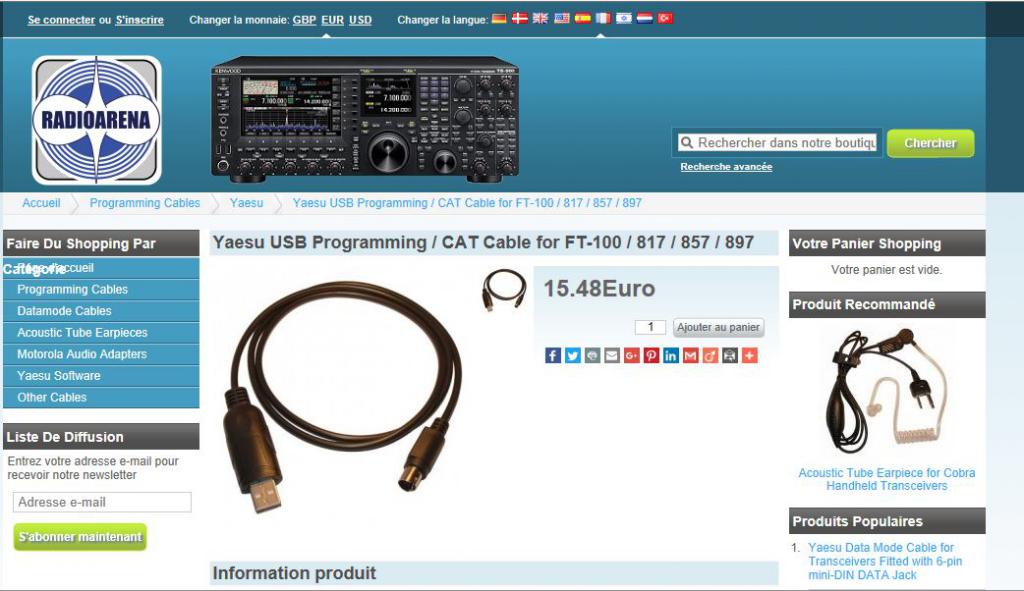Viewport: 1024px width, 591px height.
Task: Switch language with the UK flag
Action: 540,18
